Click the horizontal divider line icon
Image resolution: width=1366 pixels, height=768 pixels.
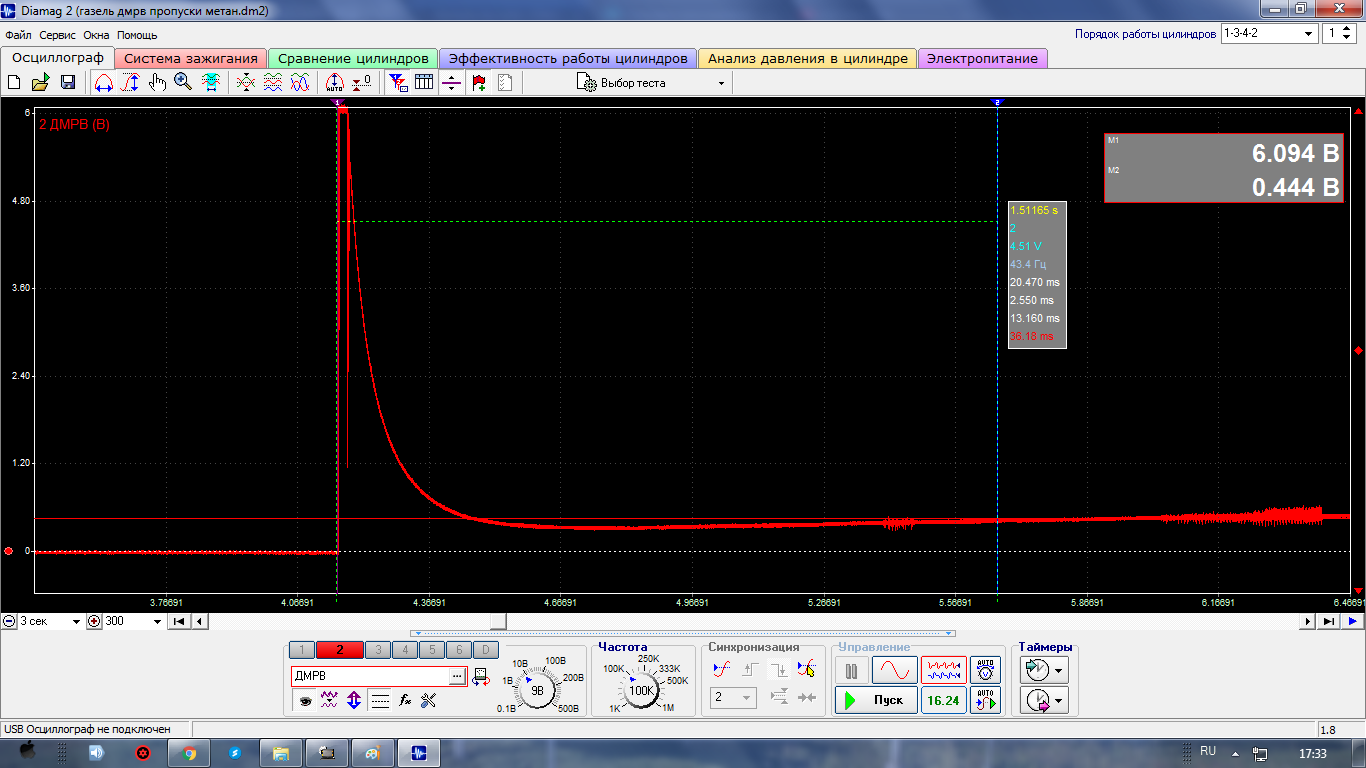pyautogui.click(x=451, y=83)
